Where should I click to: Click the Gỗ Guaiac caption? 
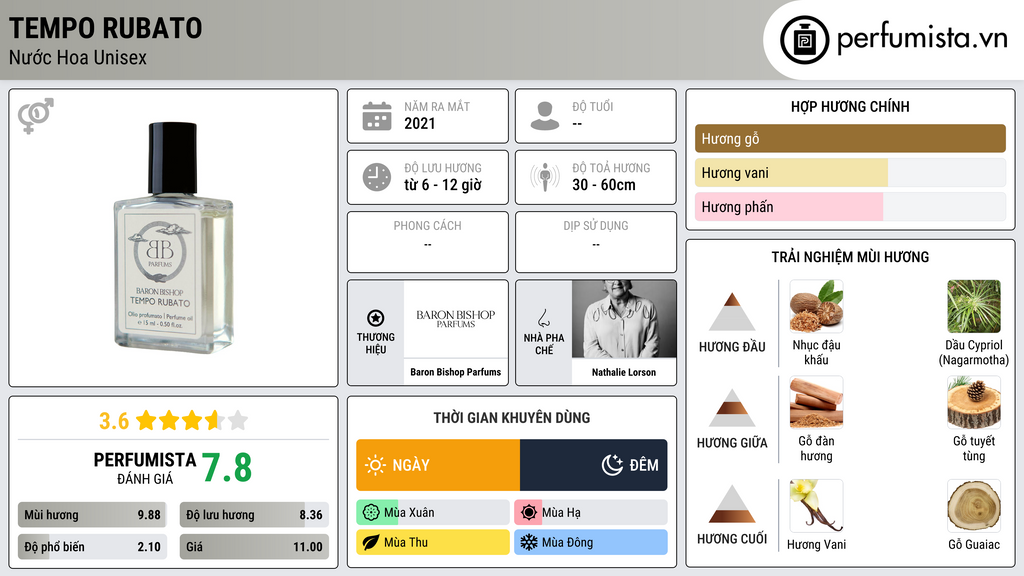click(x=974, y=545)
